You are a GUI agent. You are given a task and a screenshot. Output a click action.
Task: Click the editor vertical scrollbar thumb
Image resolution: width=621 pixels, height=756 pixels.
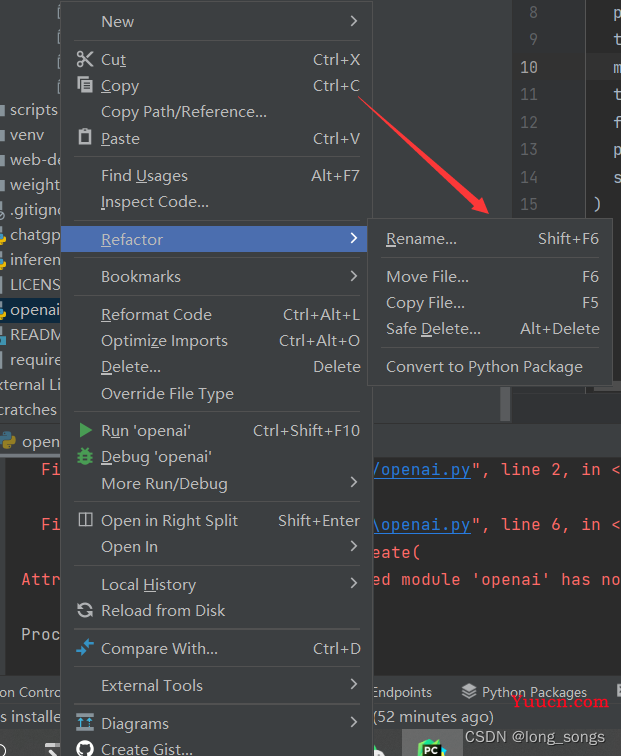(505, 404)
